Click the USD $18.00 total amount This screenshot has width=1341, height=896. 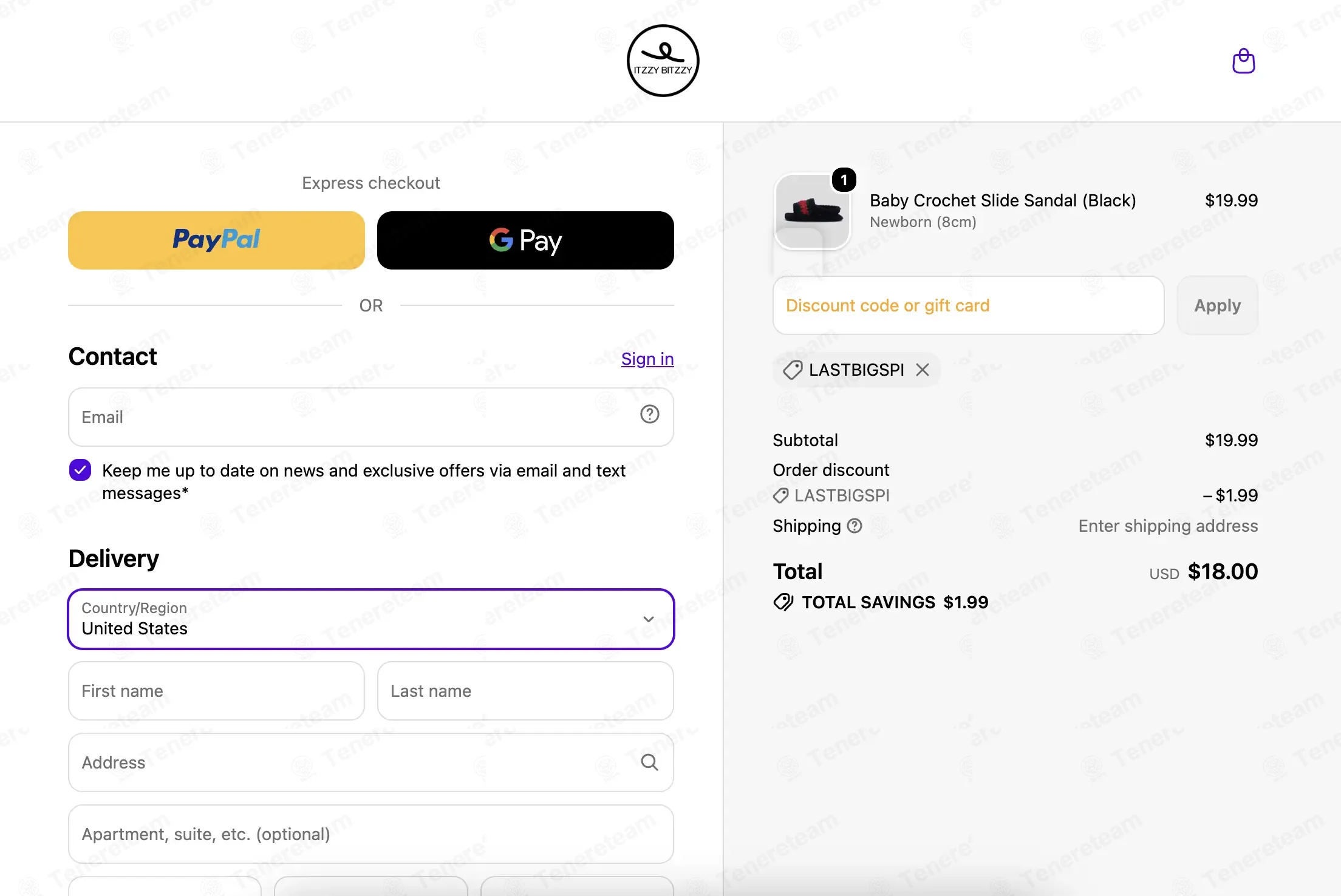pyautogui.click(x=1203, y=572)
